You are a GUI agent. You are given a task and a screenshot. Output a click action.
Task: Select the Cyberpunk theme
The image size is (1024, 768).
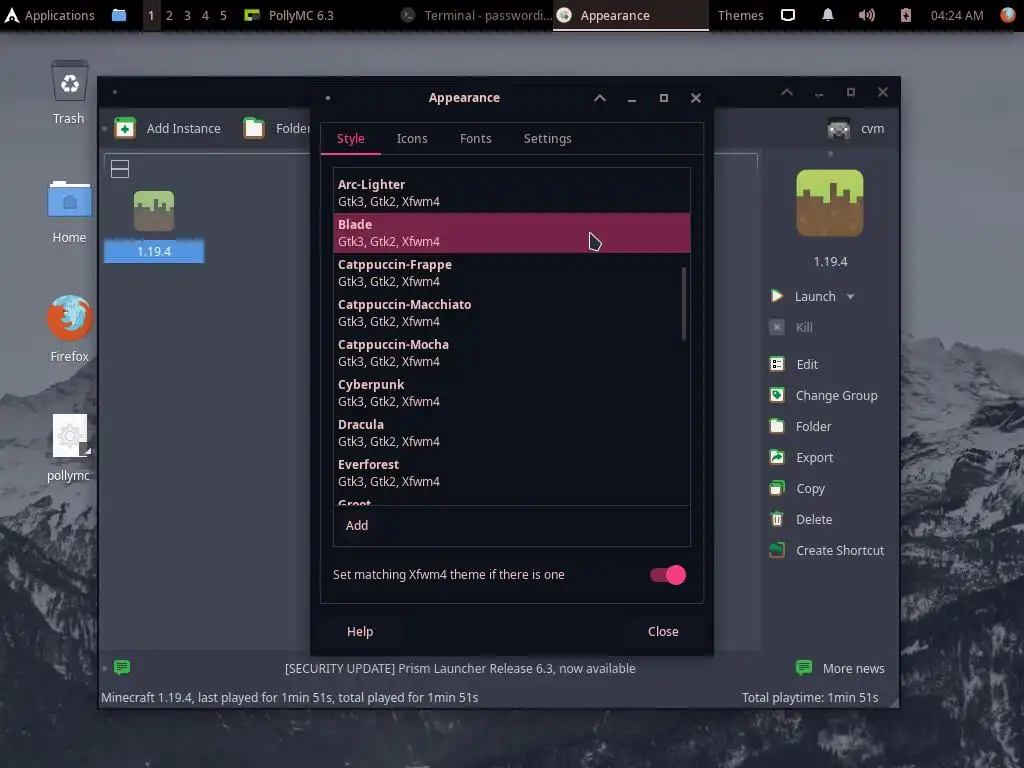(511, 392)
